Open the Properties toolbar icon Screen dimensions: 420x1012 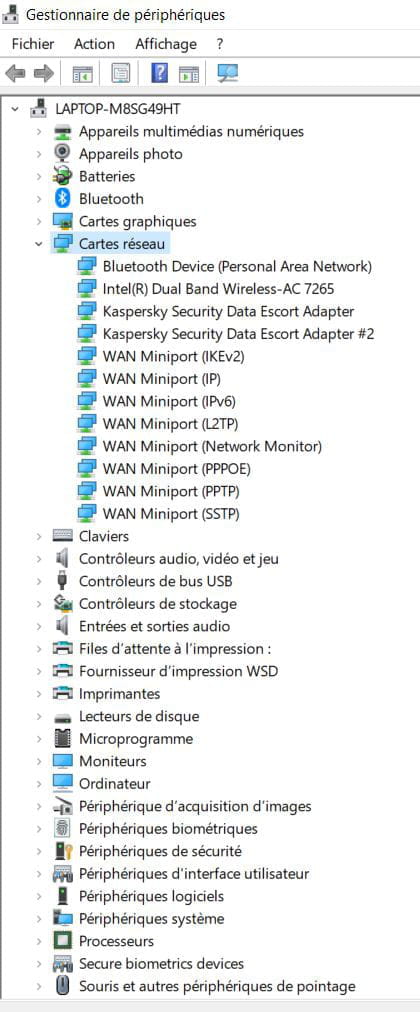coord(120,74)
